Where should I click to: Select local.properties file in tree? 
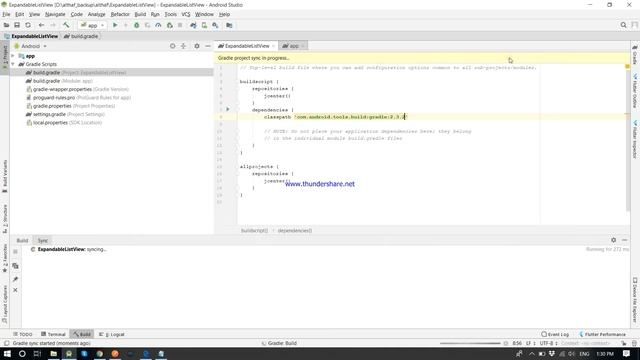tap(64, 122)
